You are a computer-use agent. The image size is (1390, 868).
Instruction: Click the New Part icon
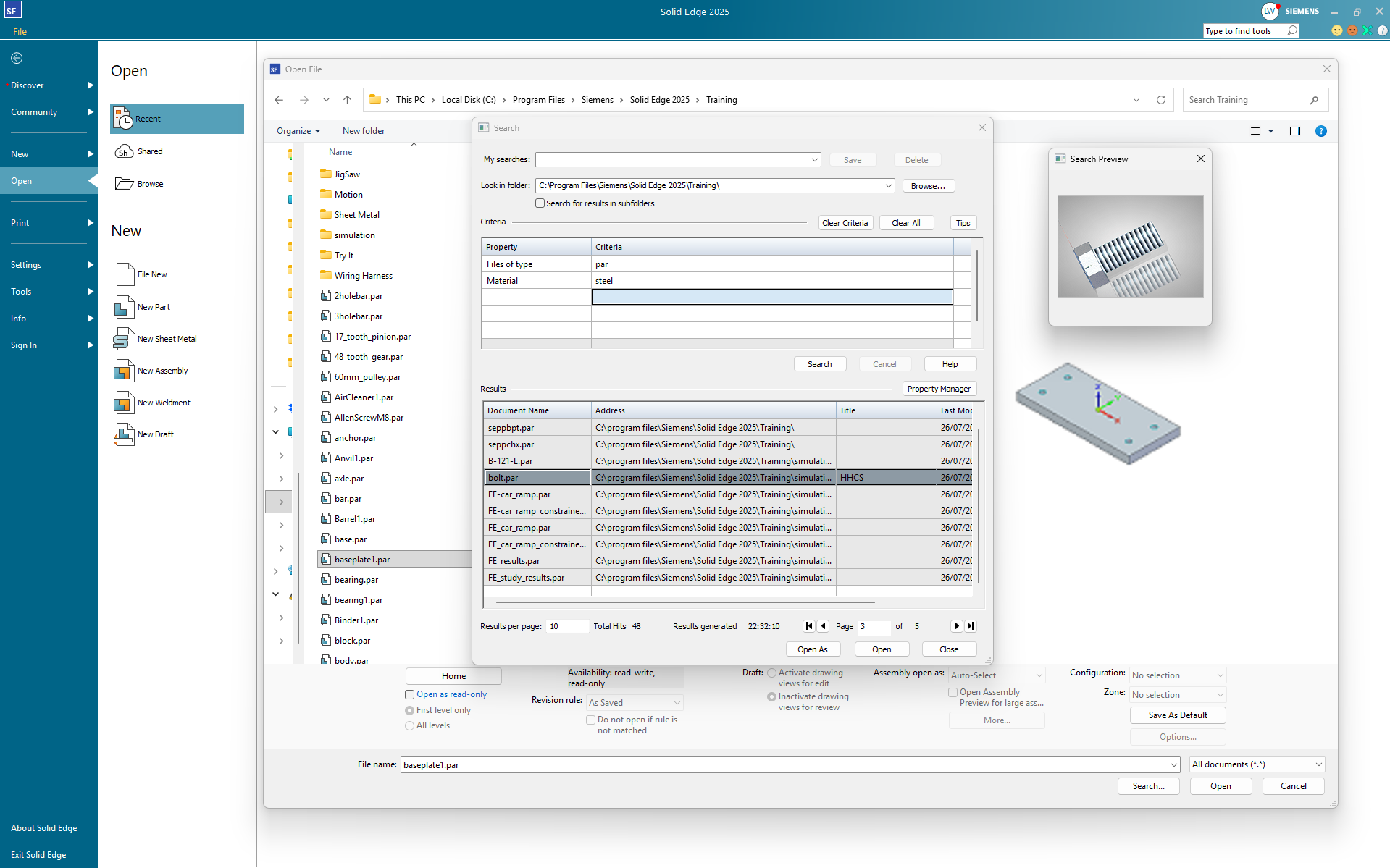coord(124,307)
